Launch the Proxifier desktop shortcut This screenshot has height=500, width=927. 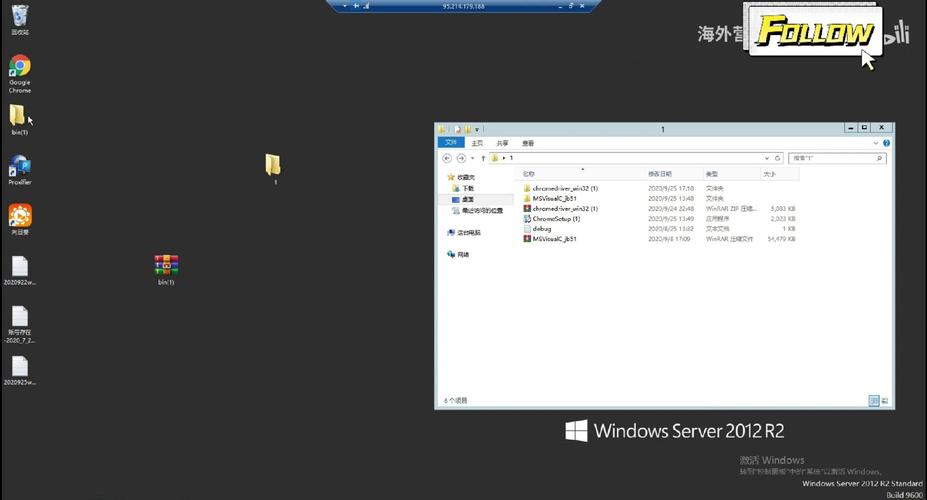pyautogui.click(x=20, y=170)
